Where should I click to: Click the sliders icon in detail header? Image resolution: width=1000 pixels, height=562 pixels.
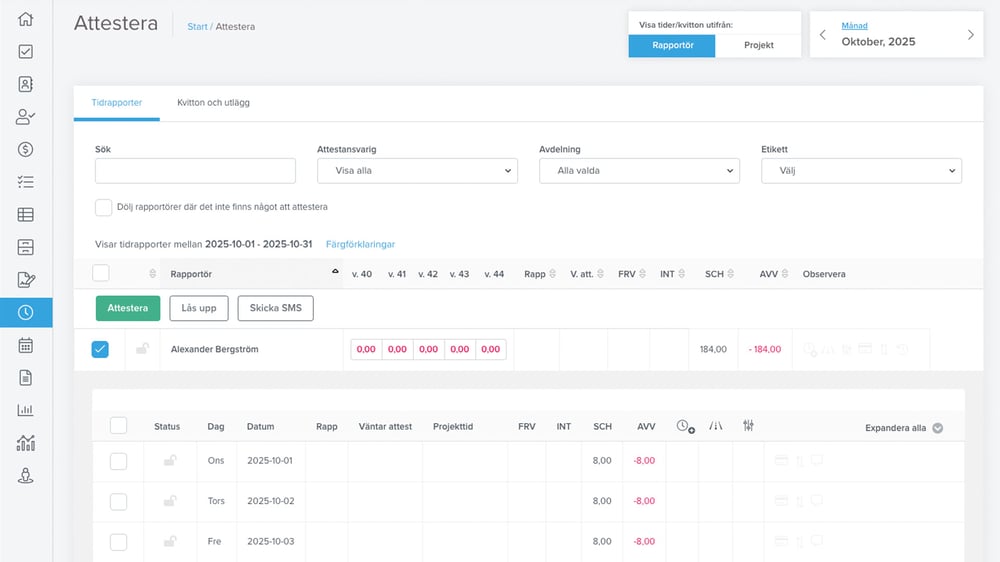748,426
